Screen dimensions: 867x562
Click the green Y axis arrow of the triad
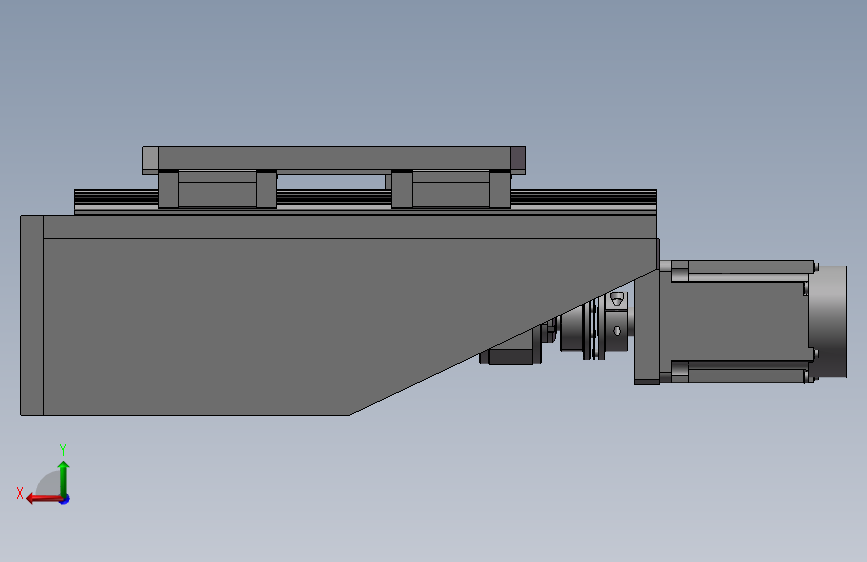tap(64, 478)
